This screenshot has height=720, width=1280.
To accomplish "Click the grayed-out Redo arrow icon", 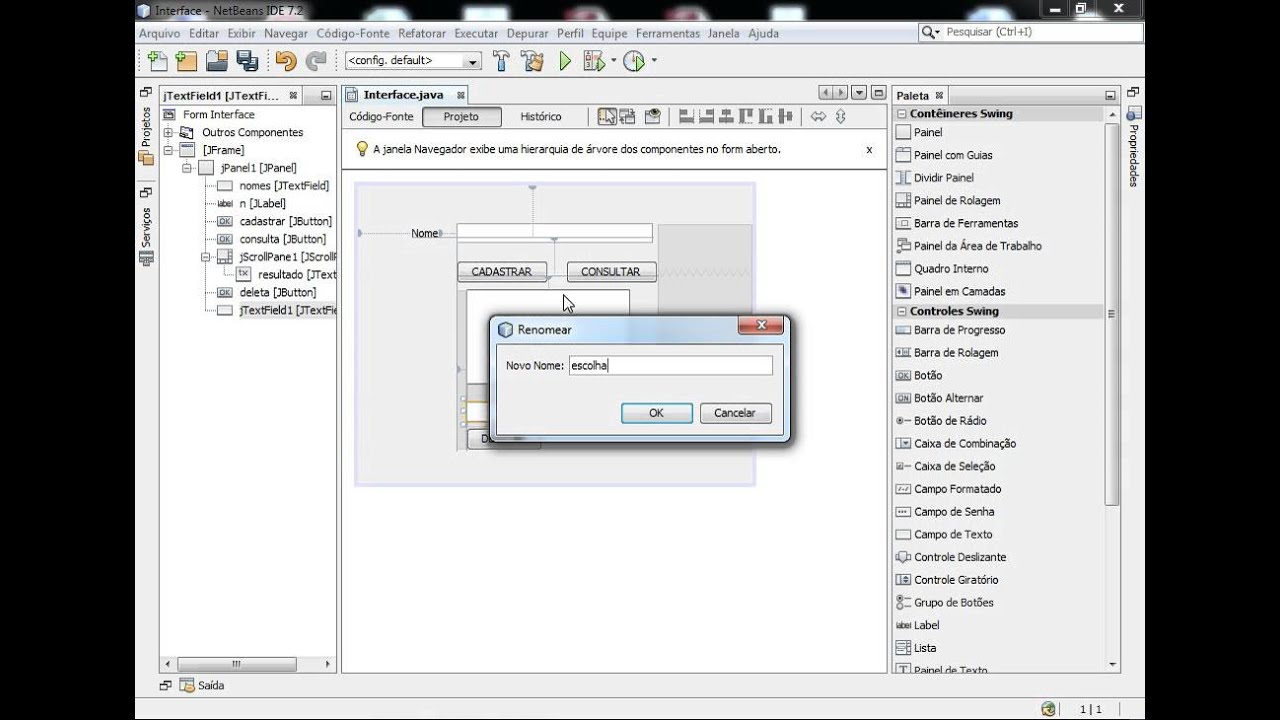I will [x=316, y=61].
